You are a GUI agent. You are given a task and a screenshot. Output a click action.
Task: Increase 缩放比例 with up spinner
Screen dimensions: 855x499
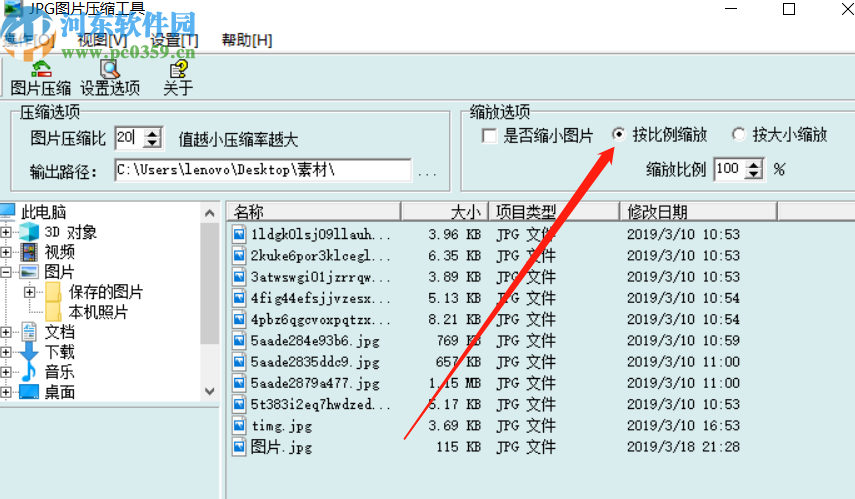pos(754,164)
